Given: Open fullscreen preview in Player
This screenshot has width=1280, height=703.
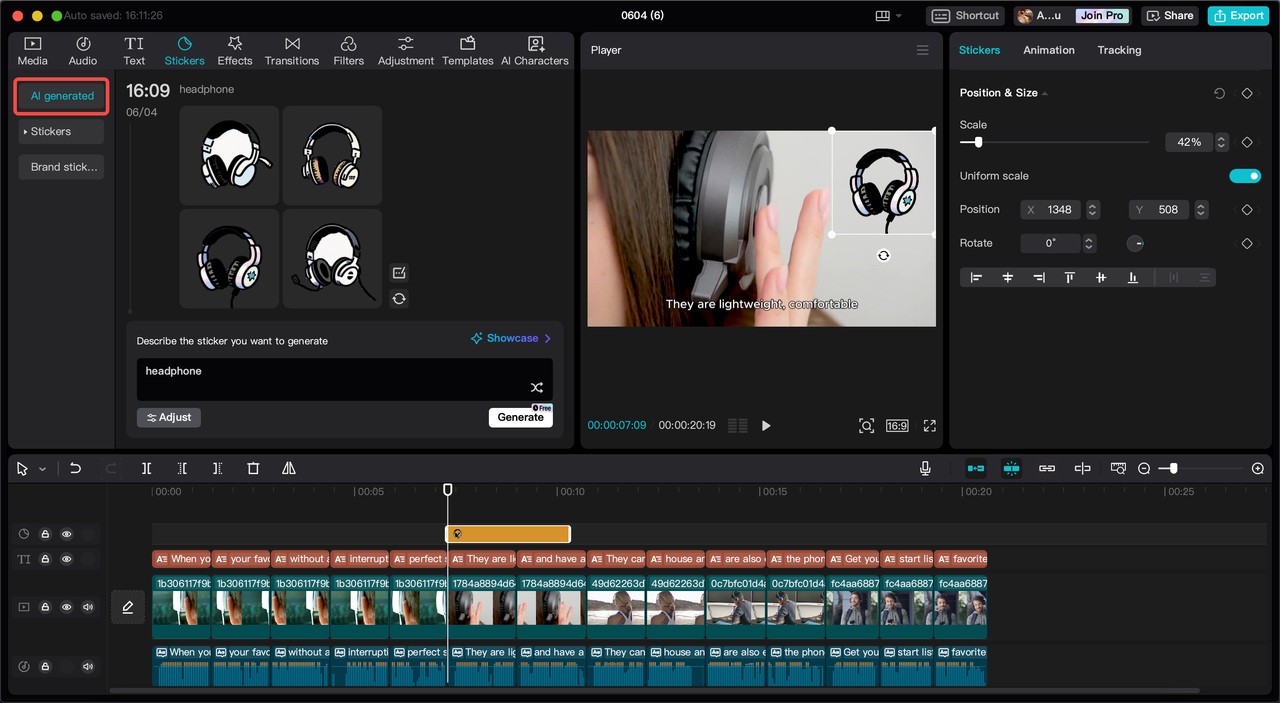Looking at the screenshot, I should [929, 426].
